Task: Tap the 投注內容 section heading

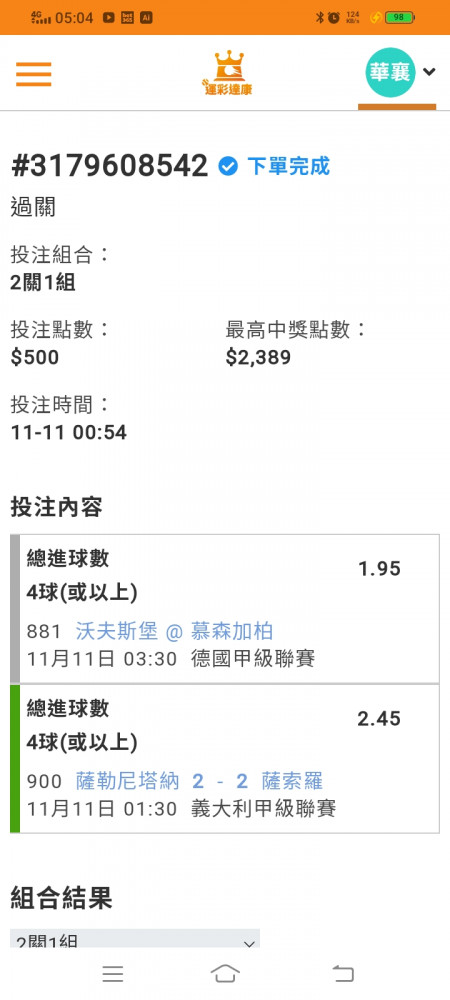Action: pyautogui.click(x=56, y=508)
